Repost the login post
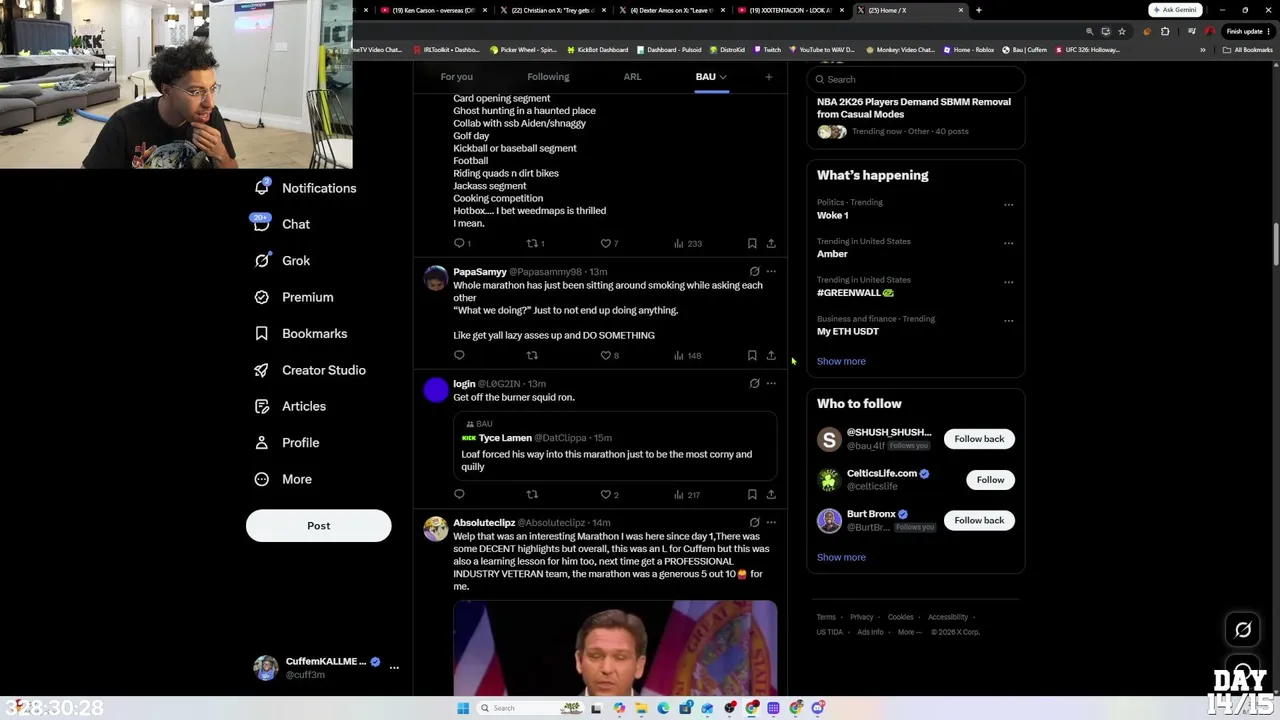 [532, 494]
